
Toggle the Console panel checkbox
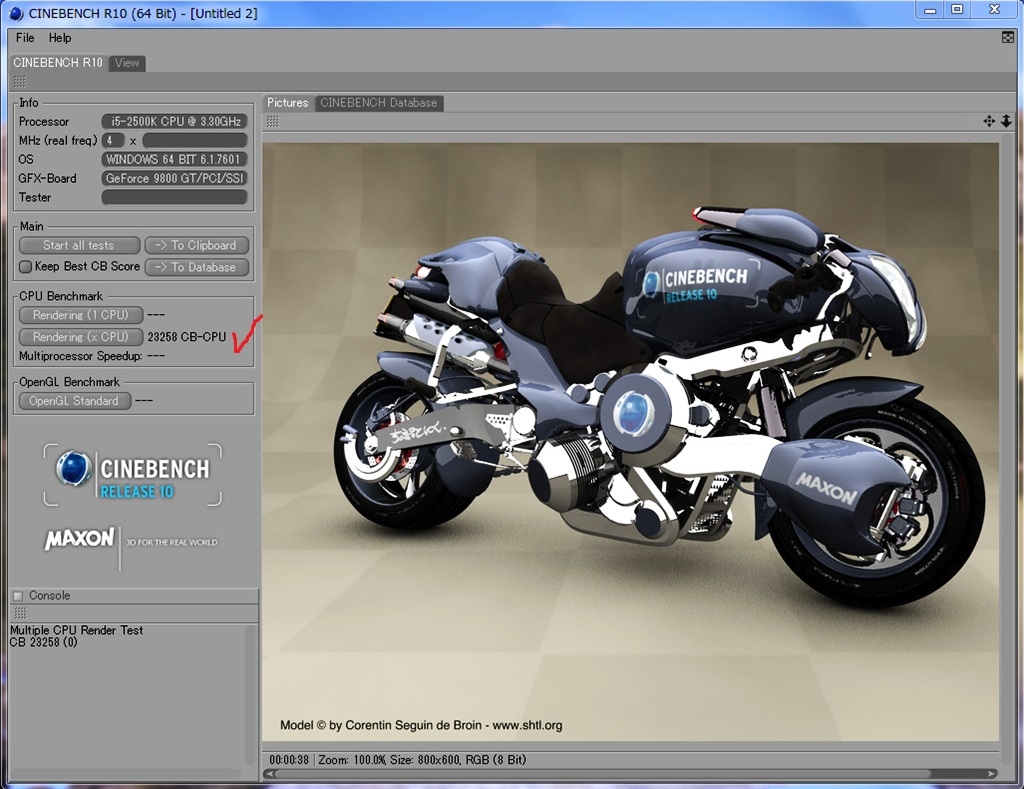point(17,595)
